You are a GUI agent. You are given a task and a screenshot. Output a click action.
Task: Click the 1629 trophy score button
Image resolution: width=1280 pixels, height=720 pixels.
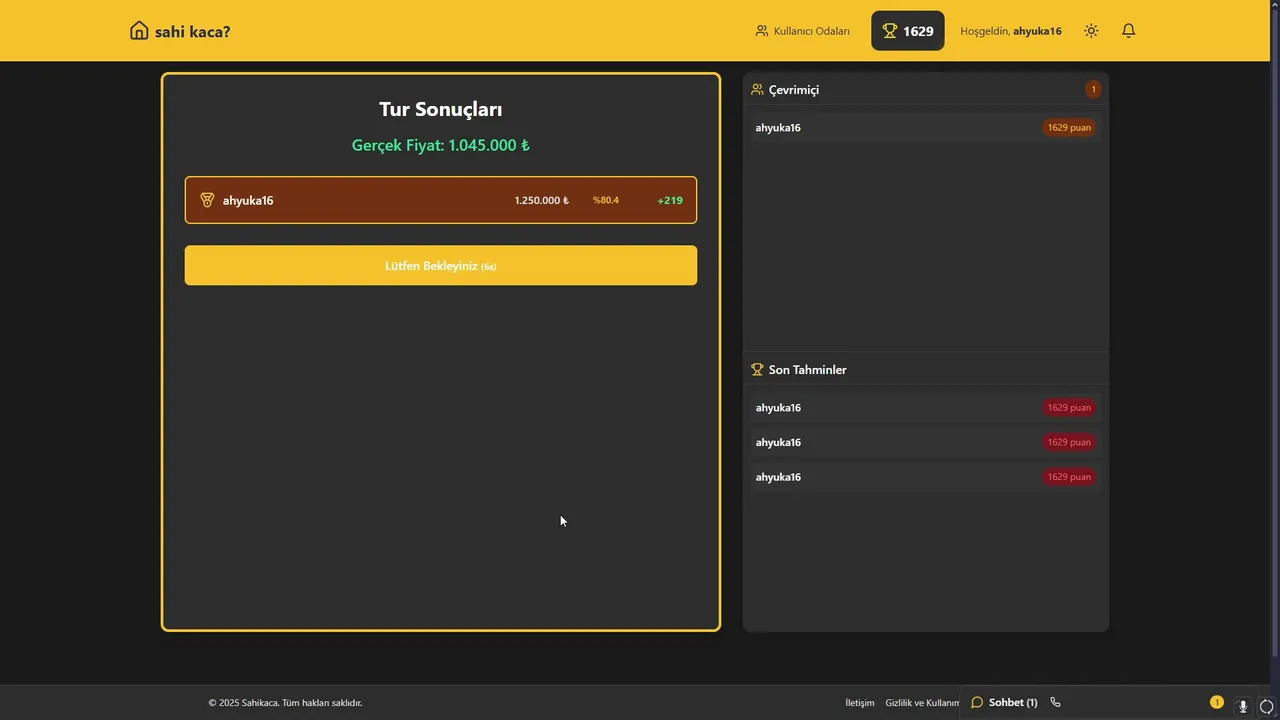[908, 31]
